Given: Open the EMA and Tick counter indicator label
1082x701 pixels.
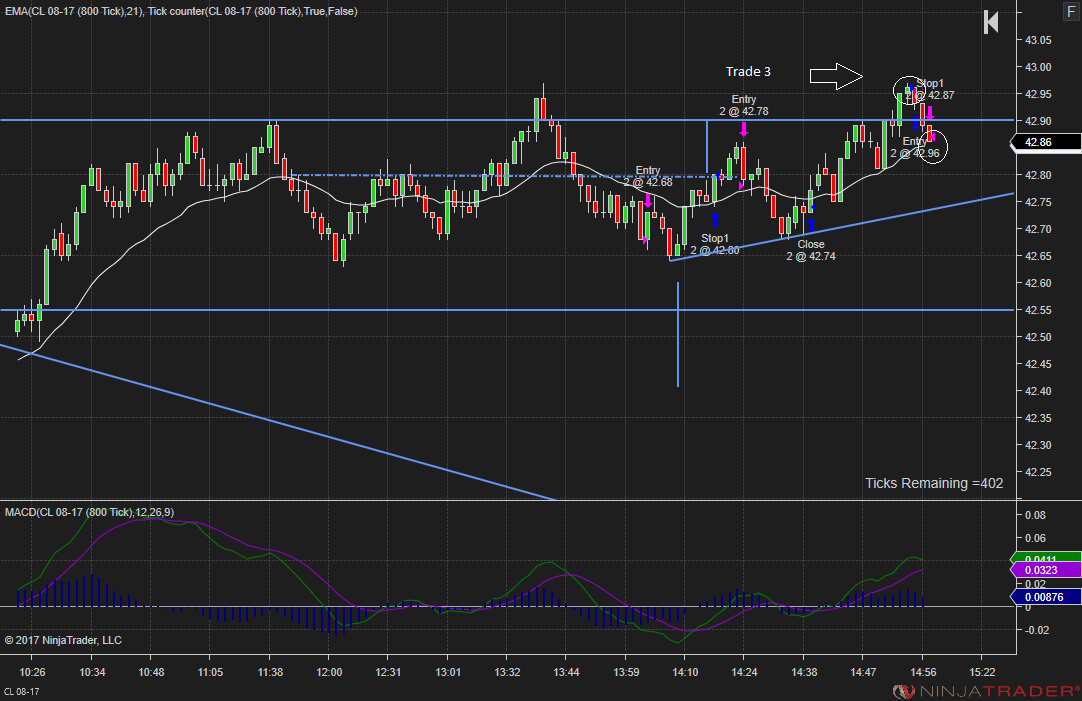Looking at the screenshot, I should [x=181, y=11].
